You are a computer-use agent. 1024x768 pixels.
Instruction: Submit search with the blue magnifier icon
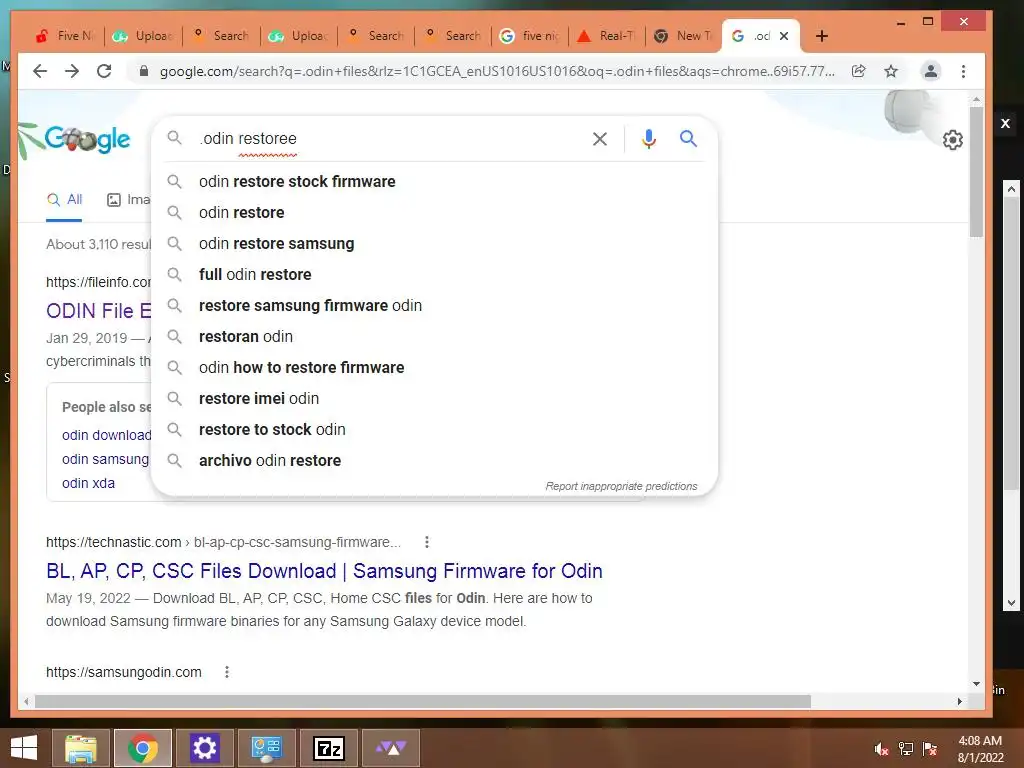[688, 138]
